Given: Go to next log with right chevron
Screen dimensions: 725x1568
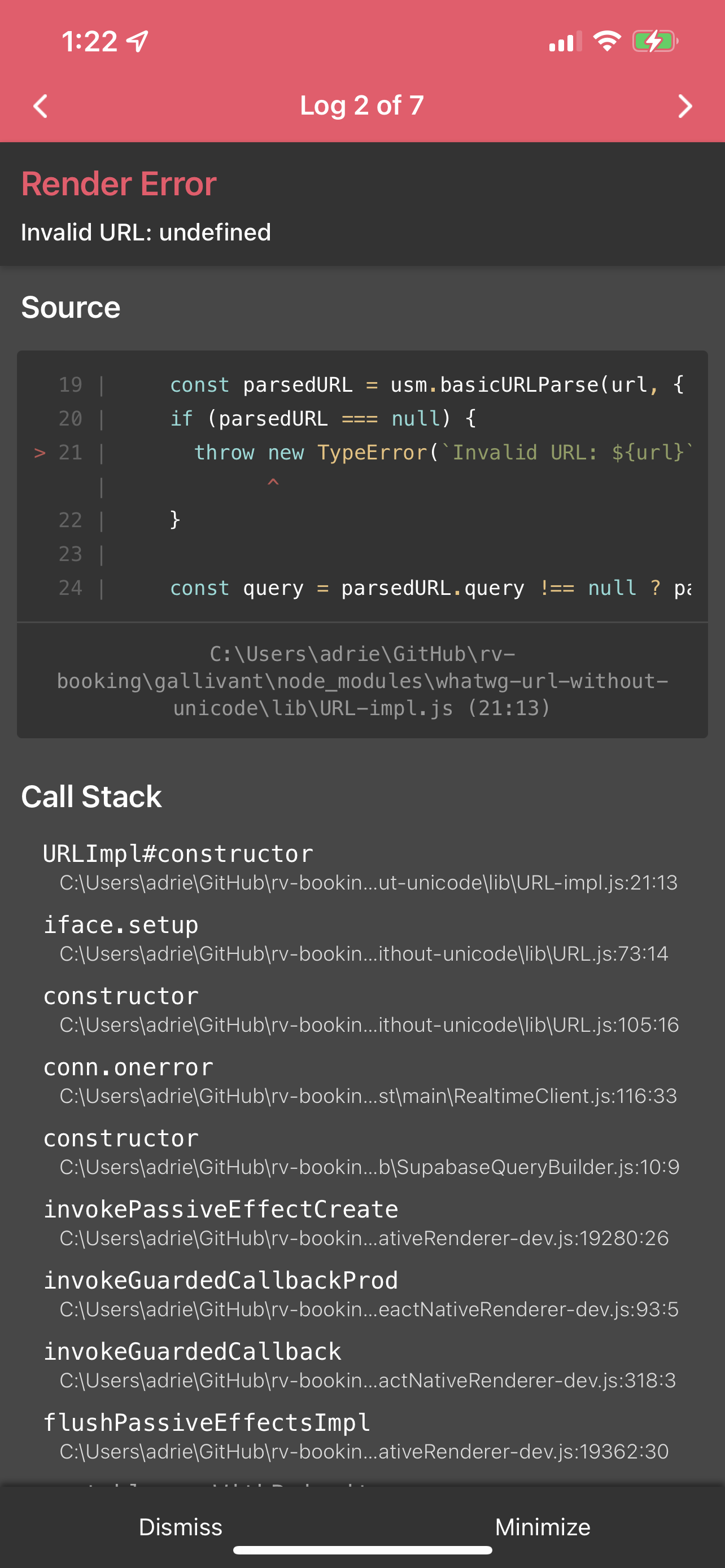Looking at the screenshot, I should coord(685,106).
